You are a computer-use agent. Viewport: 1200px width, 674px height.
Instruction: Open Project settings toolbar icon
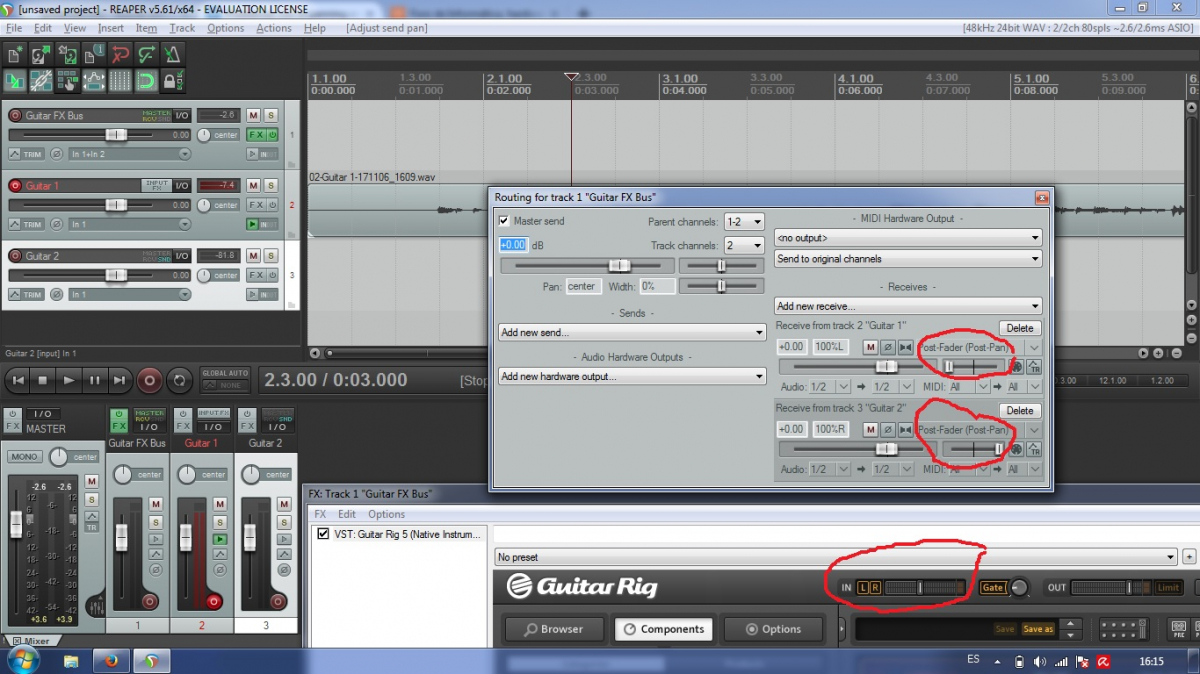[x=94, y=54]
